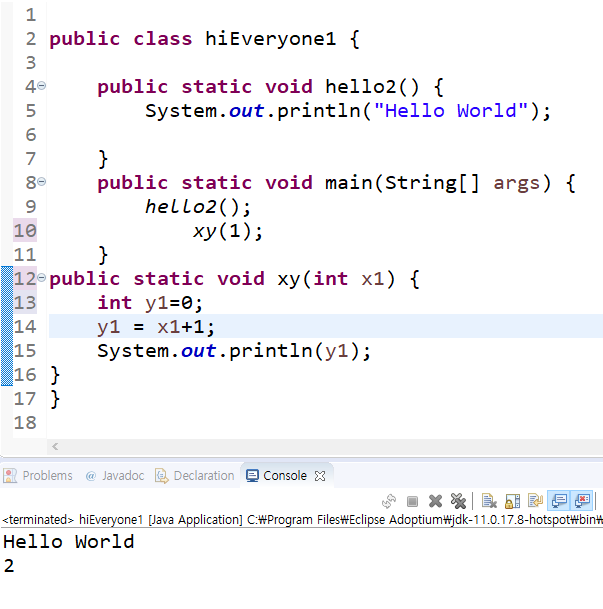Click the editor horizontal scrollbar left arrow
The height and width of the screenshot is (609, 603).
pyautogui.click(x=55, y=447)
